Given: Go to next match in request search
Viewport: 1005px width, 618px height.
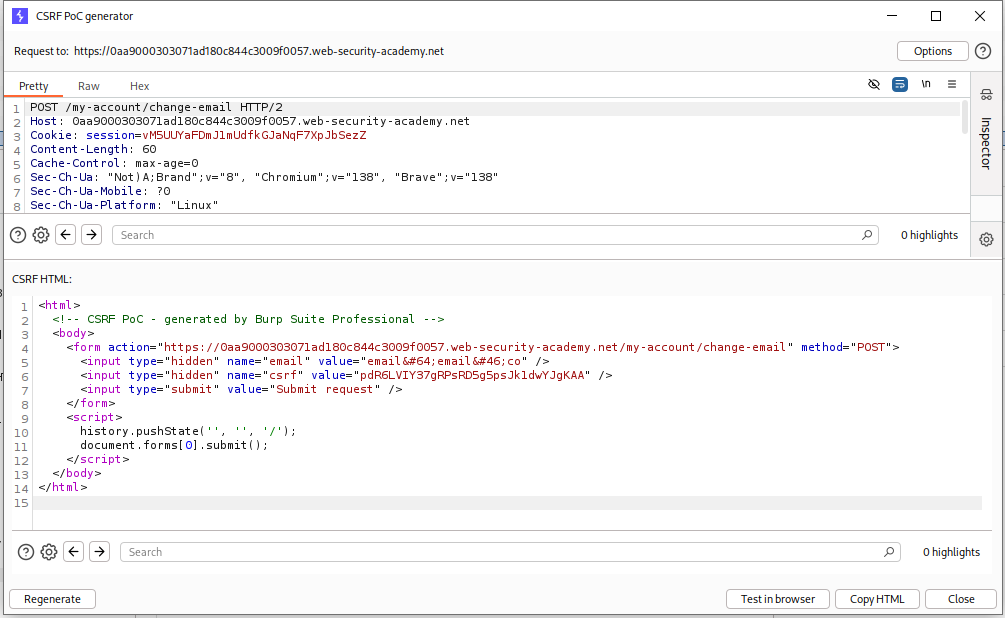Looking at the screenshot, I should click(92, 235).
